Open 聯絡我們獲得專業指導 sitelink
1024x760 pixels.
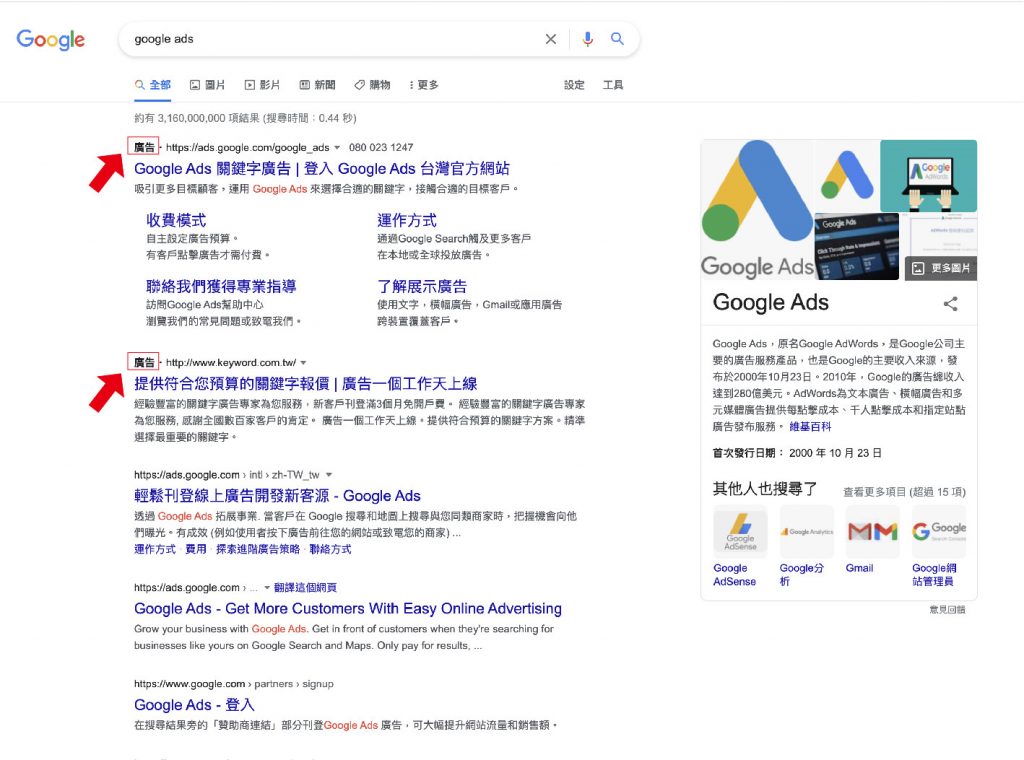[x=221, y=286]
